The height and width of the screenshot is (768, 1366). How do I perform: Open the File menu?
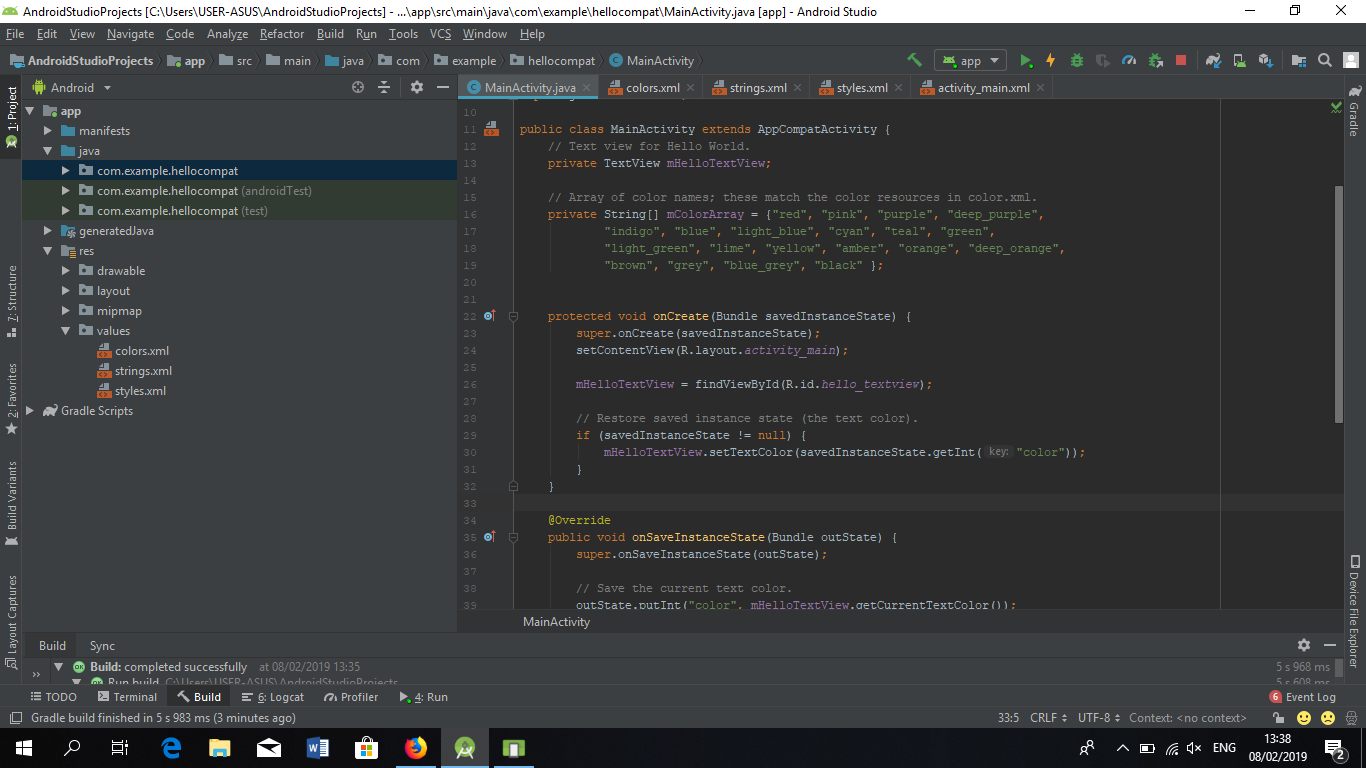pyautogui.click(x=15, y=33)
